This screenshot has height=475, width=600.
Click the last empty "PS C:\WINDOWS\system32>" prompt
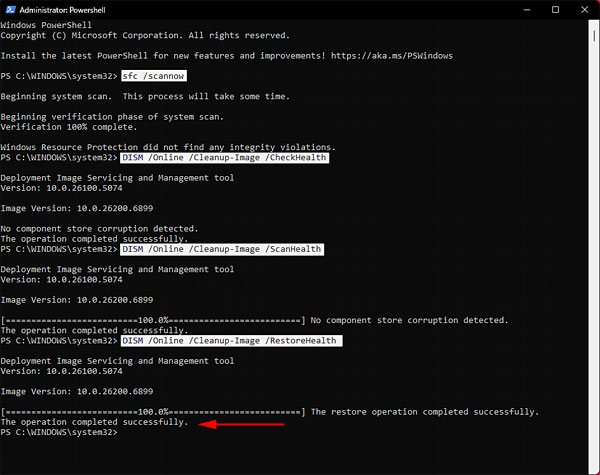pos(59,432)
